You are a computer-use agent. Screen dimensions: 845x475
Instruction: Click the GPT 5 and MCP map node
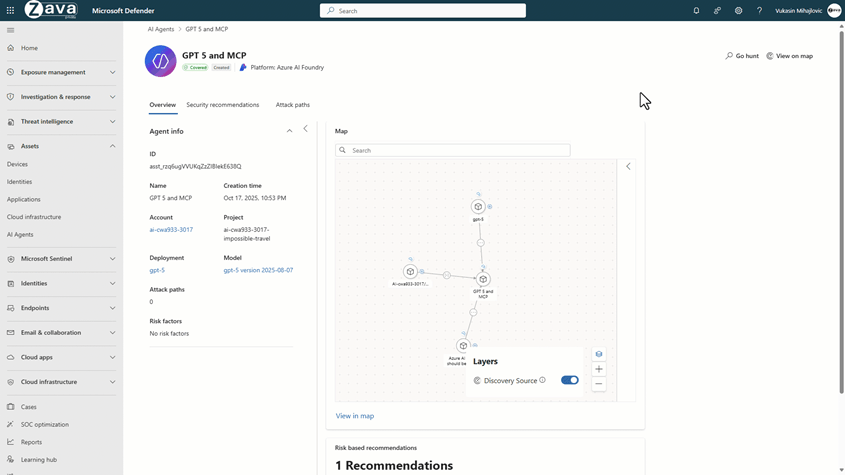[x=483, y=280]
